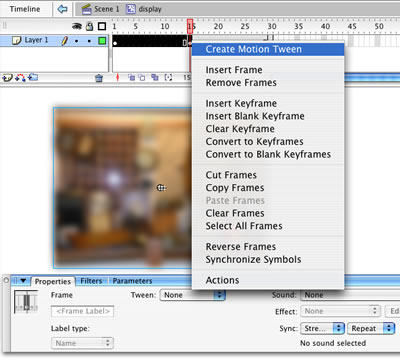Collapse the Properties panel with the triangle

click(23, 281)
